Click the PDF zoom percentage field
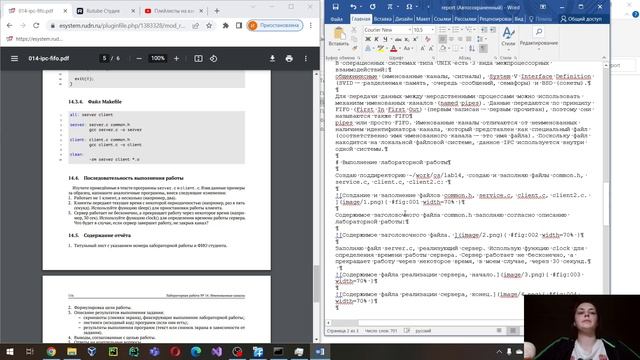The height and width of the screenshot is (360, 640). [158, 58]
